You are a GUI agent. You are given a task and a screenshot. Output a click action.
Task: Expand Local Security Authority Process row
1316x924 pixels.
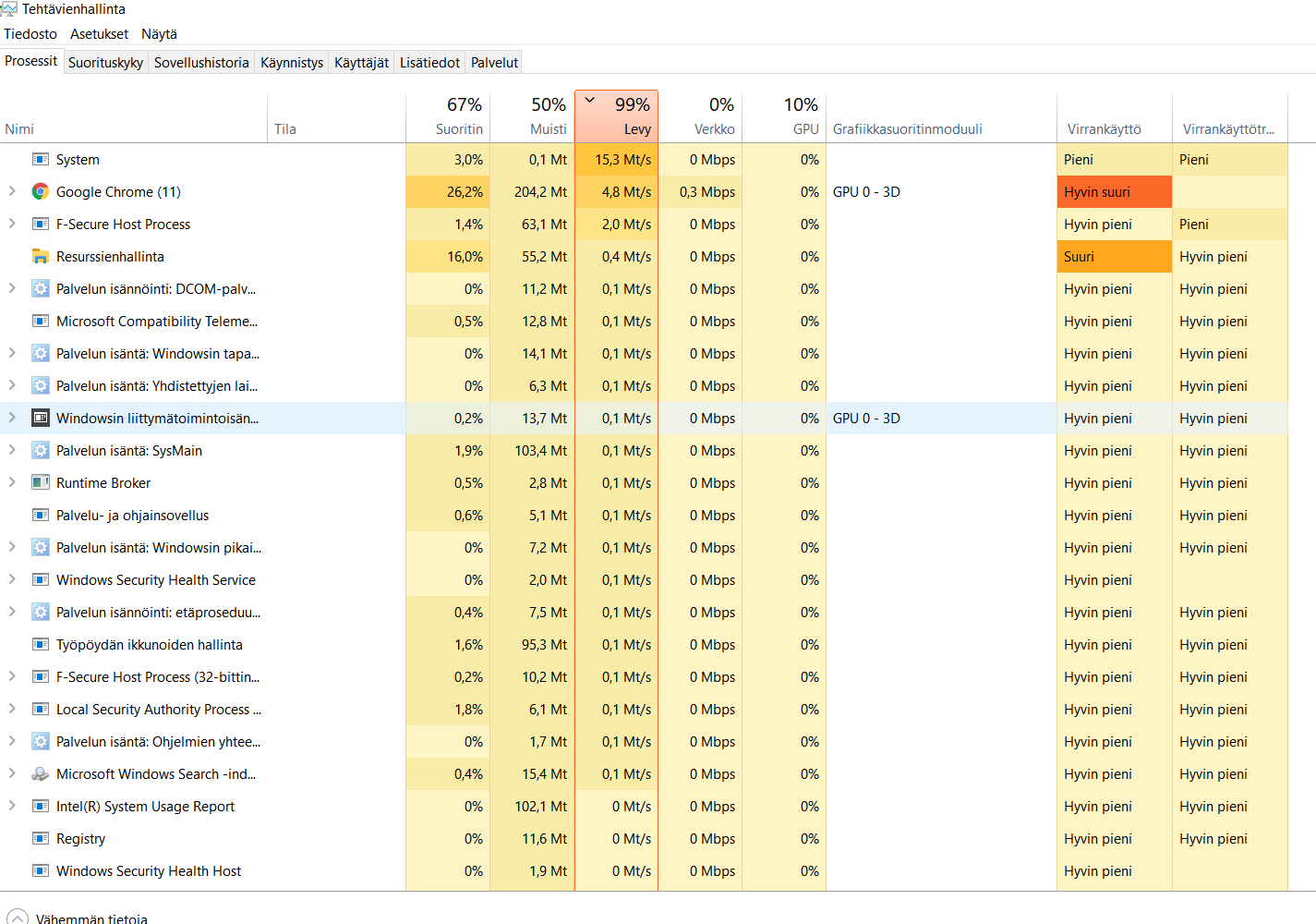(x=12, y=709)
